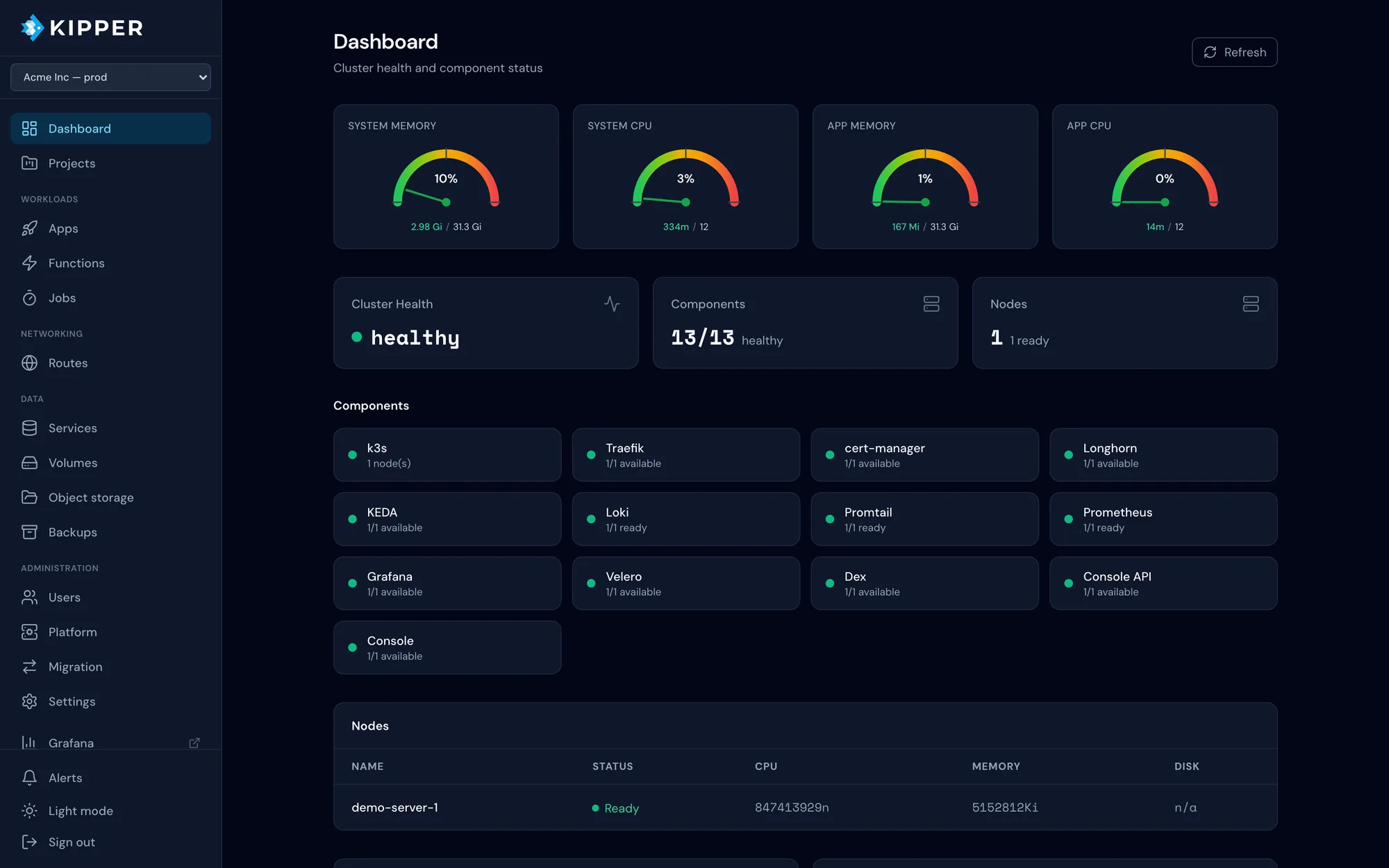Open the Projects menu item
The image size is (1389, 868).
[110, 163]
